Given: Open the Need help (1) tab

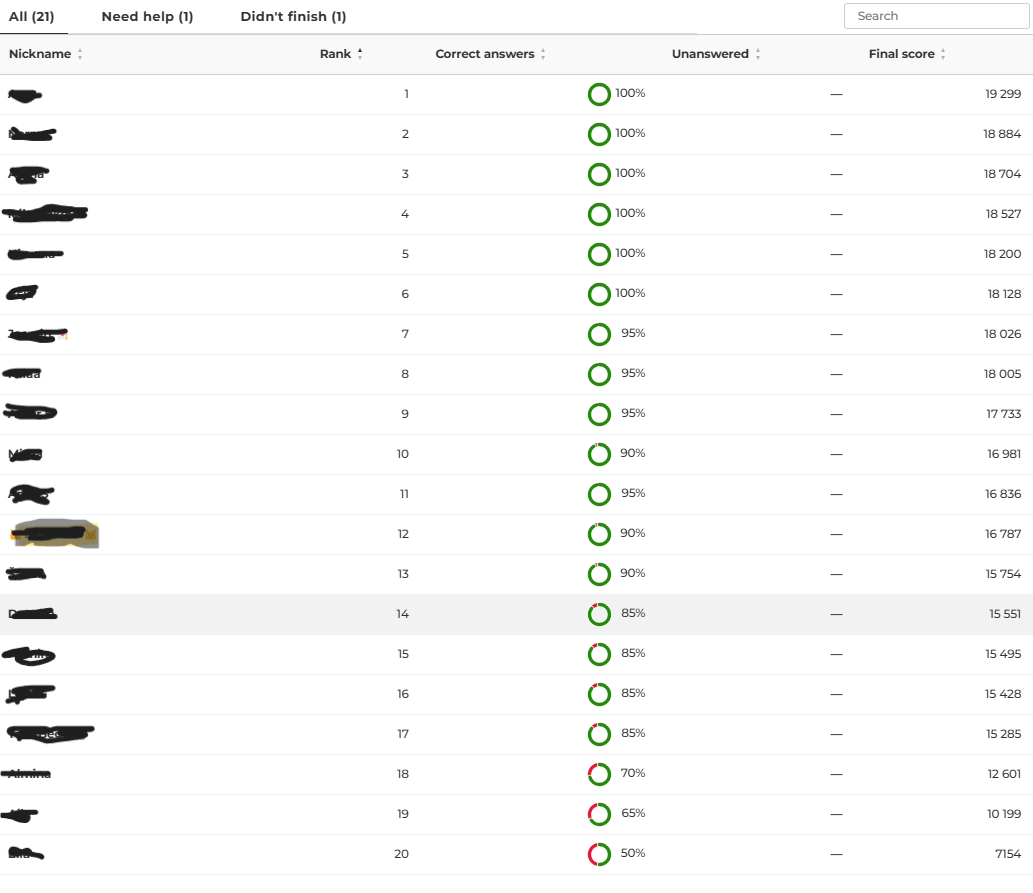Looking at the screenshot, I should click(147, 16).
